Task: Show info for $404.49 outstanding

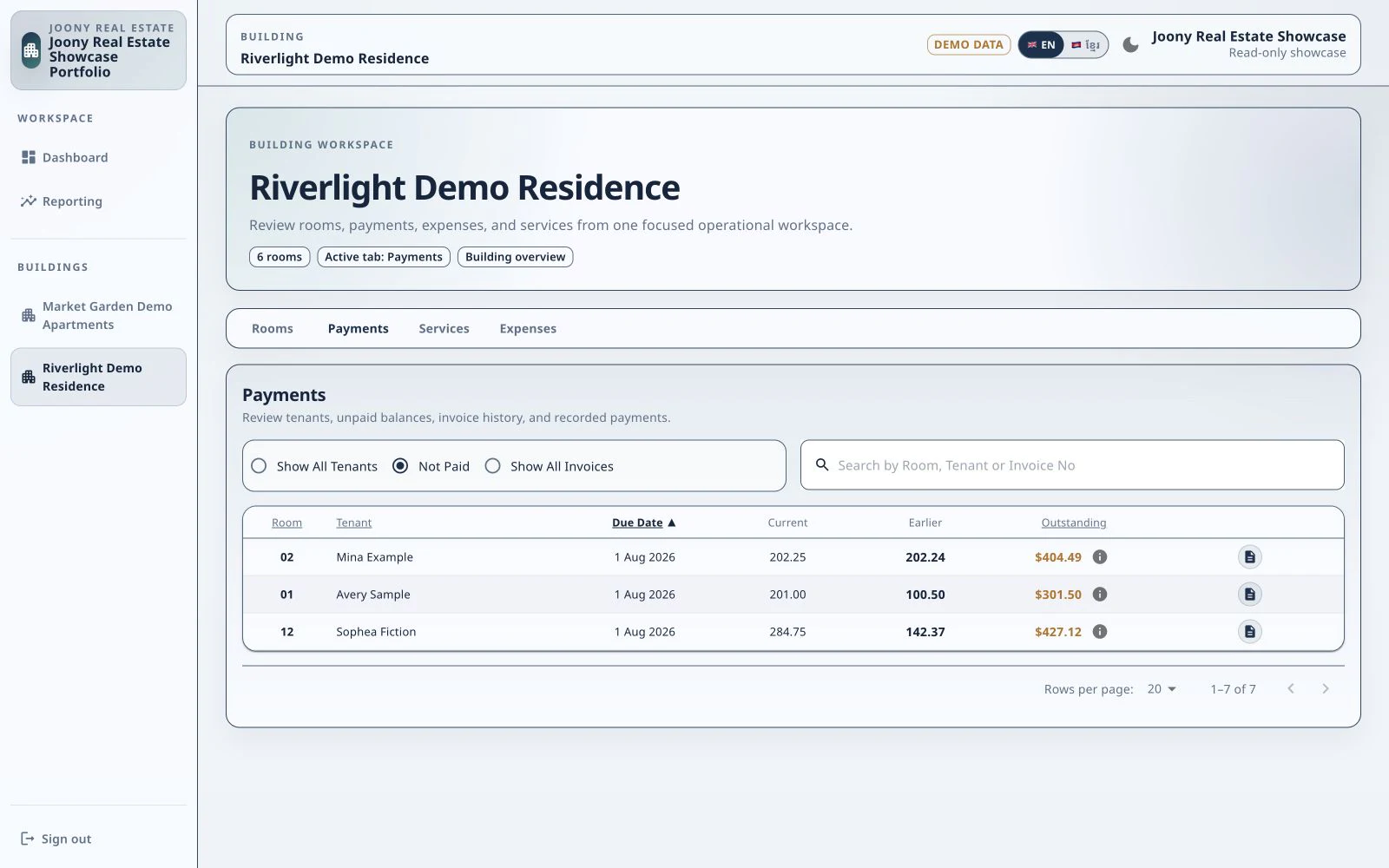Action: pos(1100,557)
